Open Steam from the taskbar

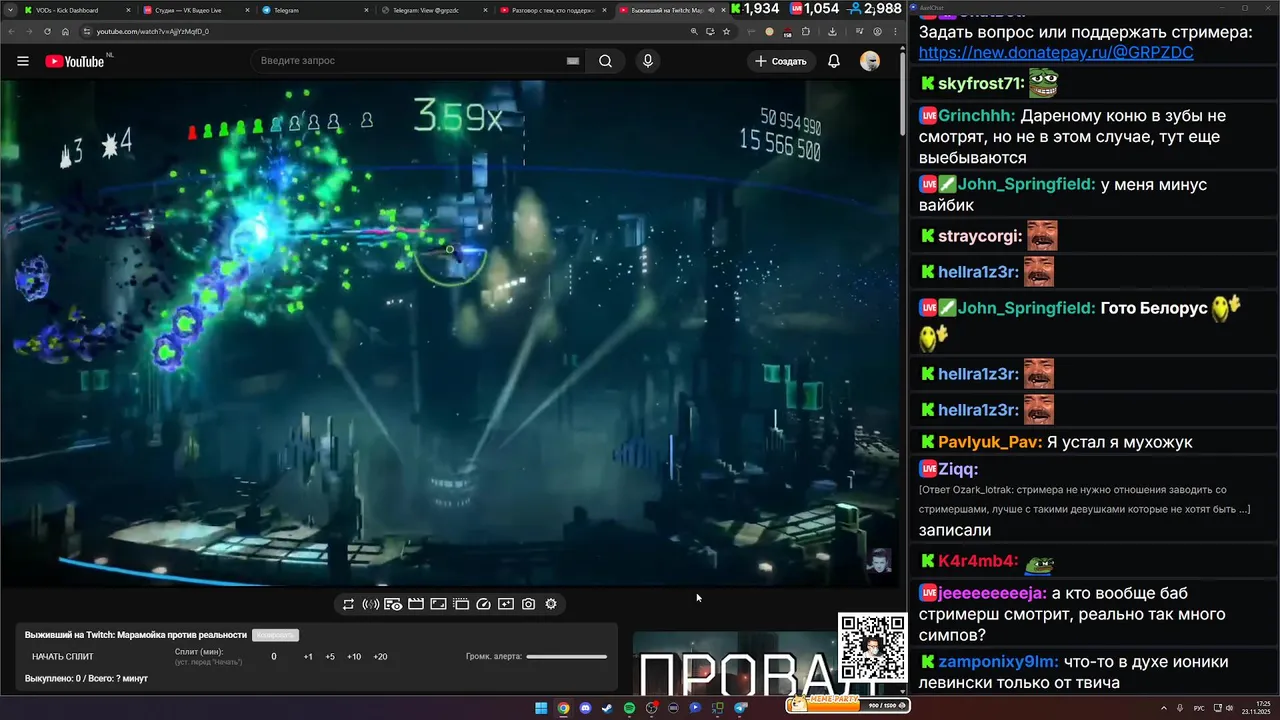[x=607, y=708]
